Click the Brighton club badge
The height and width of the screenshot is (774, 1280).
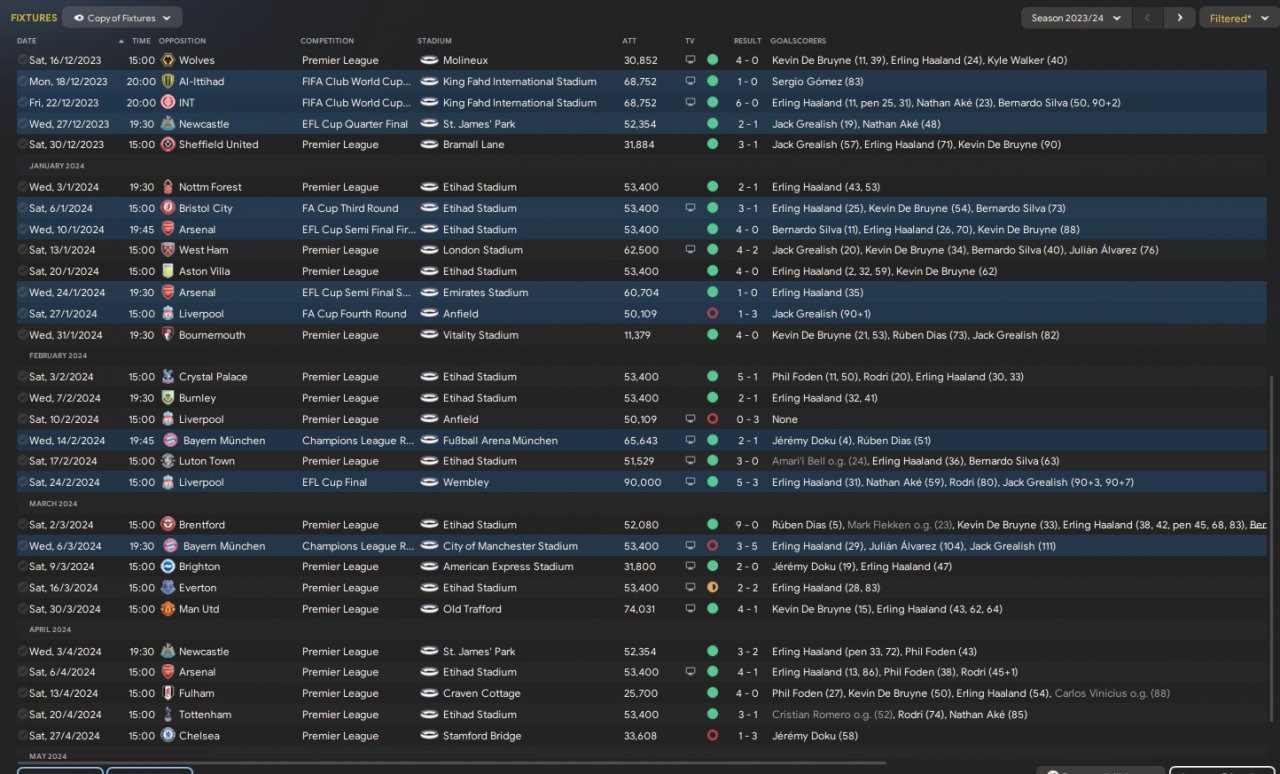click(168, 566)
